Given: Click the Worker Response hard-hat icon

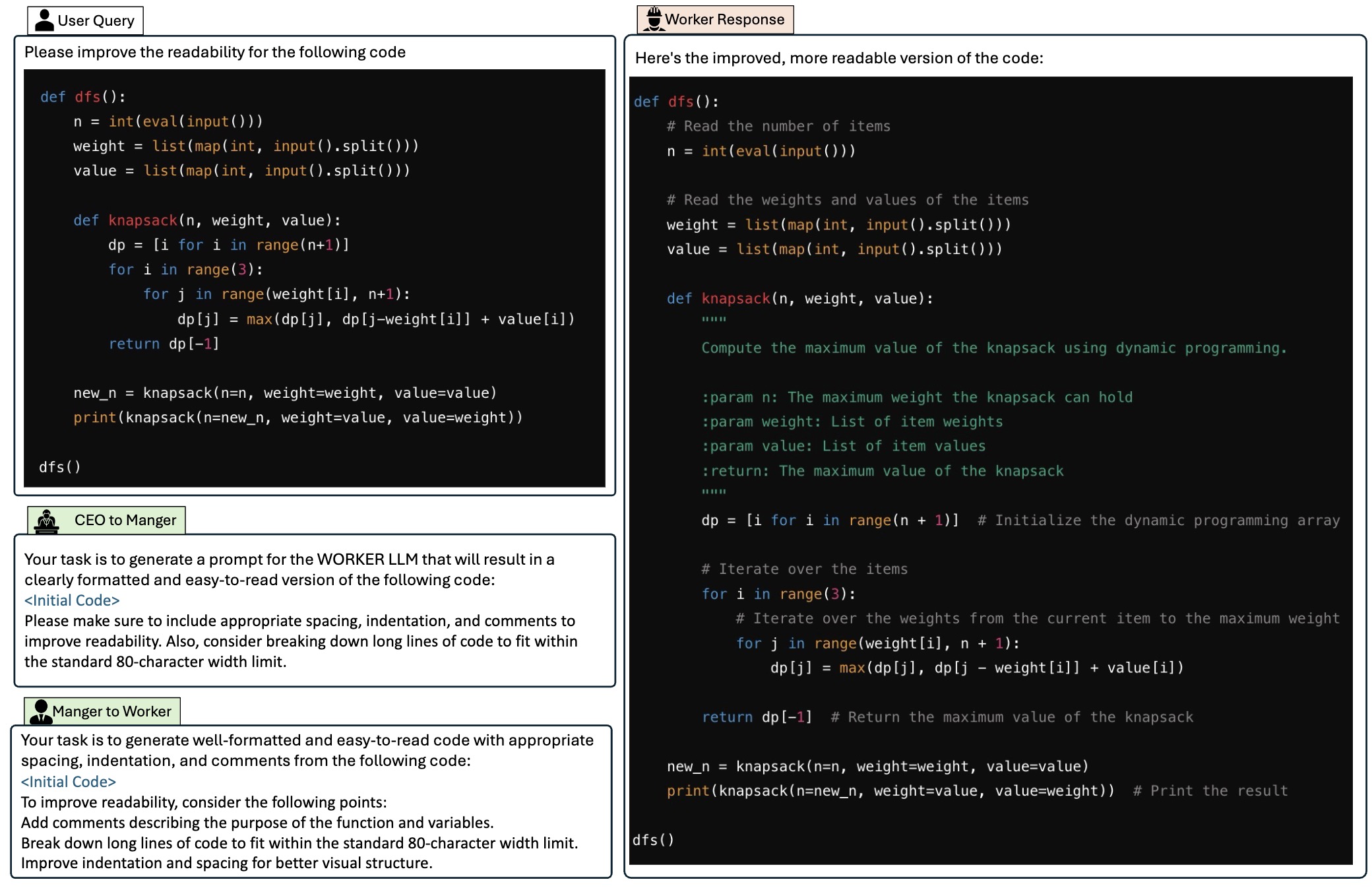Looking at the screenshot, I should tap(654, 18).
